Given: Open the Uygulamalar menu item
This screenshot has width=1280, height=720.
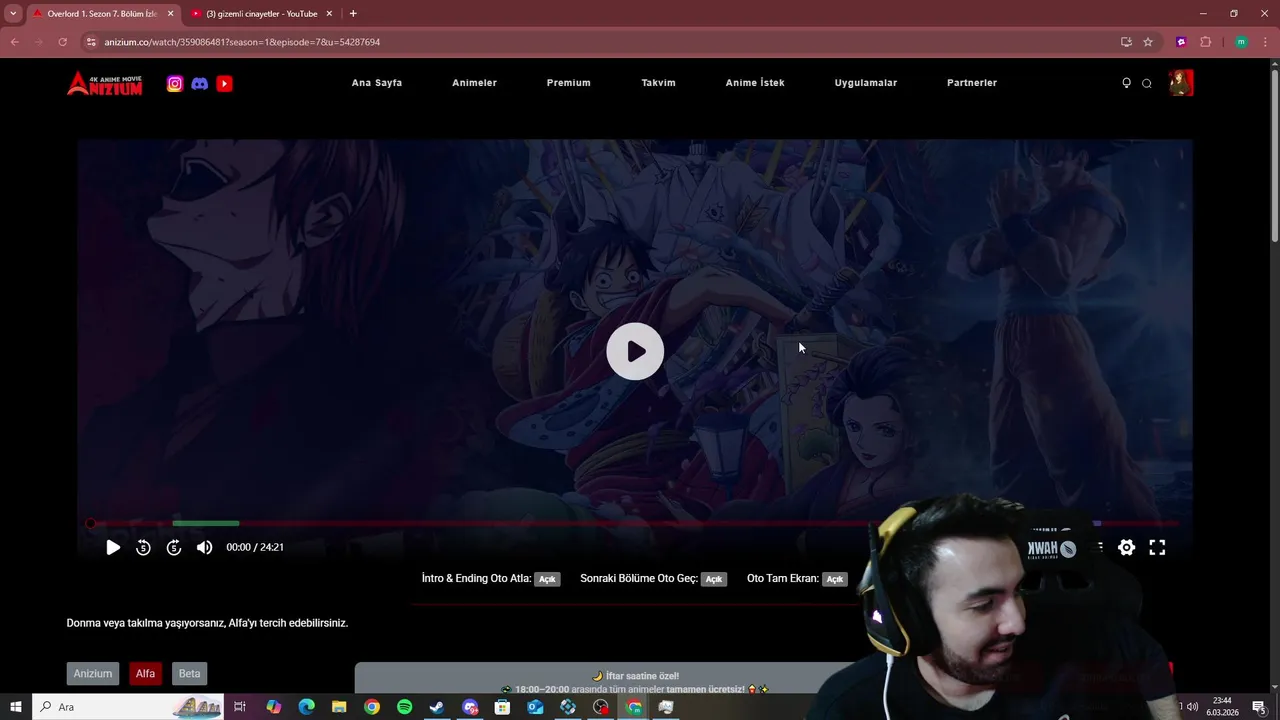Looking at the screenshot, I should click(x=866, y=83).
